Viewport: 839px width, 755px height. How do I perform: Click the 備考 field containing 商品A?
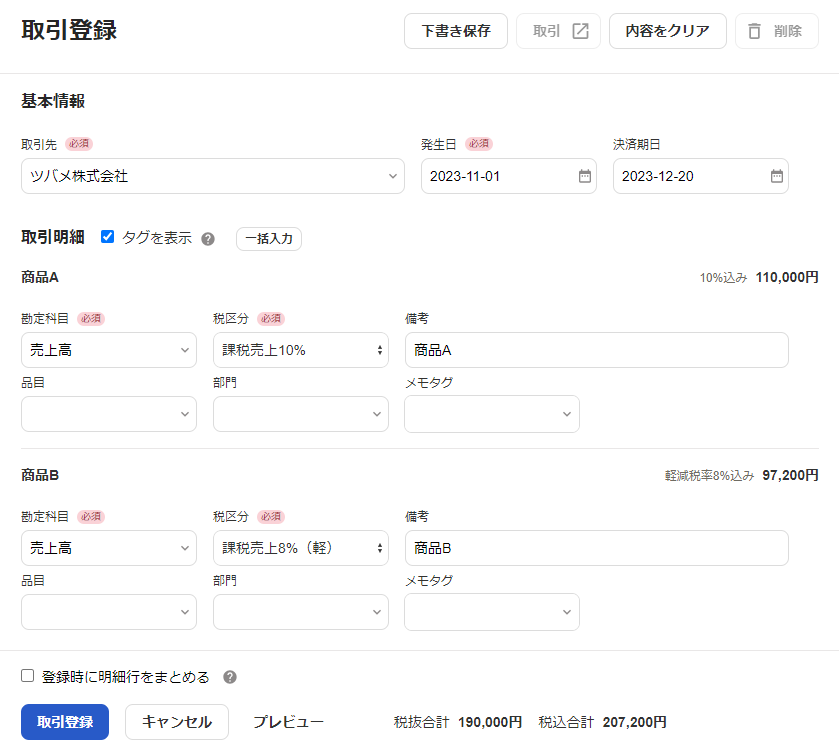tap(597, 350)
